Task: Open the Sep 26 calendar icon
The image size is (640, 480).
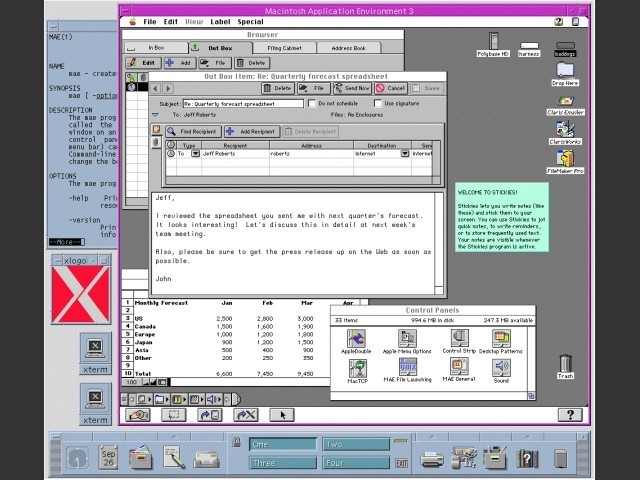Action: pos(109,458)
